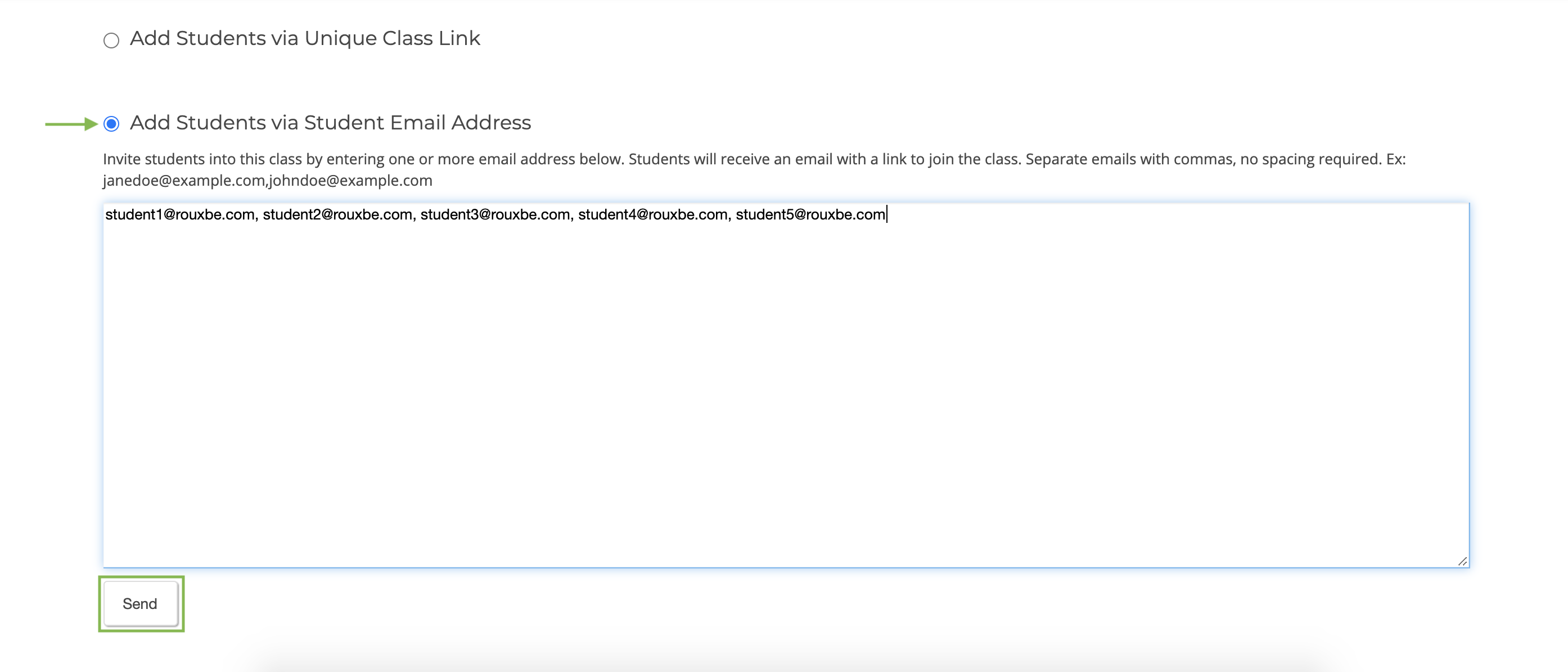Click the green arrow pointing to email option

(71, 124)
